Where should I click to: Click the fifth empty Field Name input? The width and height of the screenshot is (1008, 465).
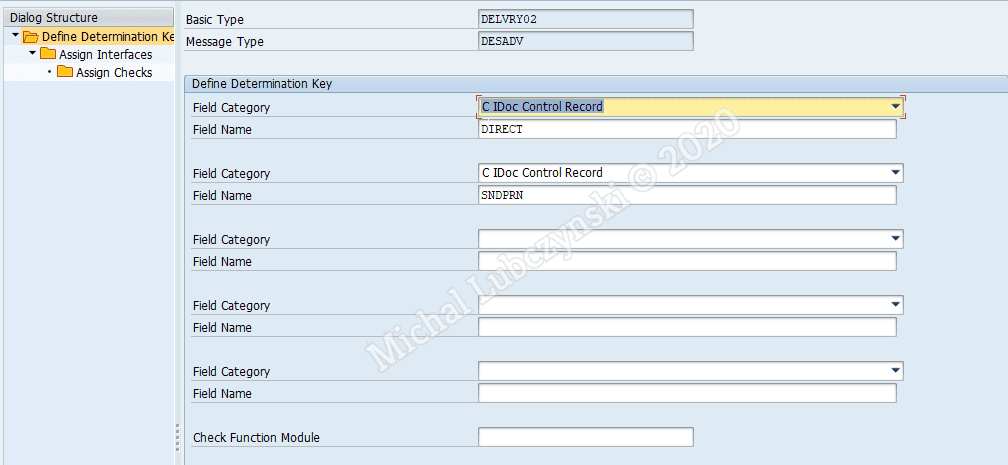[x=687, y=393]
